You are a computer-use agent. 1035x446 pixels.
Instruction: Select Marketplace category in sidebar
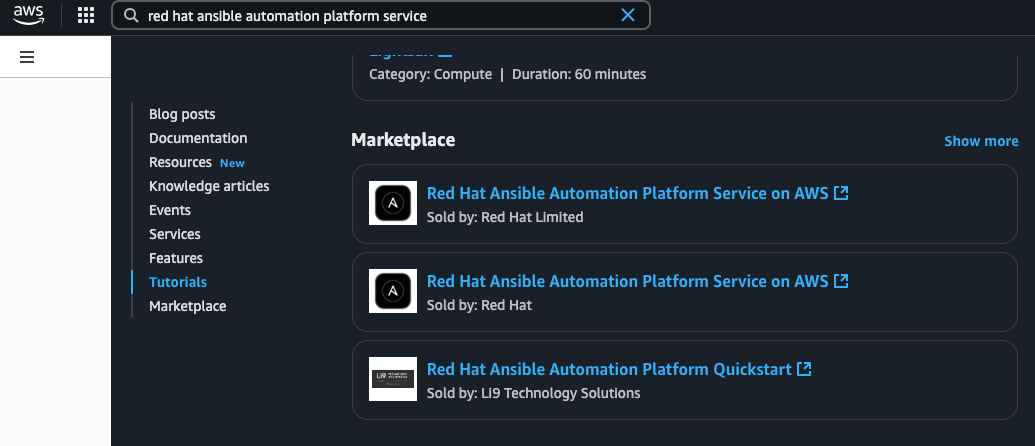(x=187, y=306)
